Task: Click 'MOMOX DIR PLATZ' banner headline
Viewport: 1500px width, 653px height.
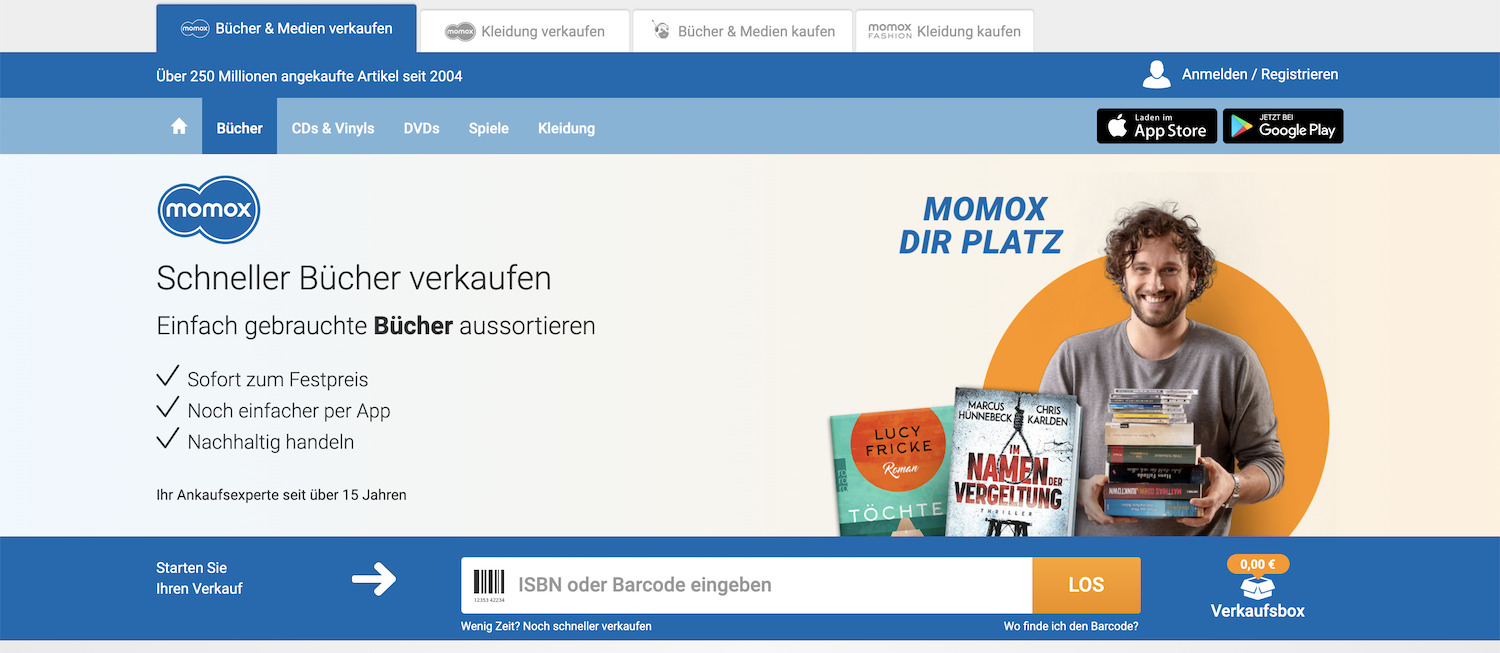Action: coord(981,225)
